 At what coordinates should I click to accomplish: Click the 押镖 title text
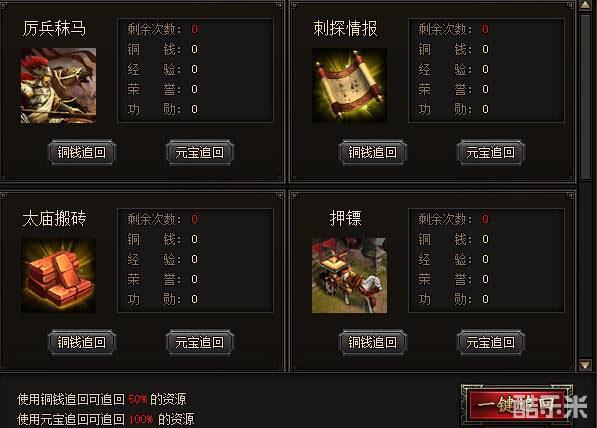(345, 218)
